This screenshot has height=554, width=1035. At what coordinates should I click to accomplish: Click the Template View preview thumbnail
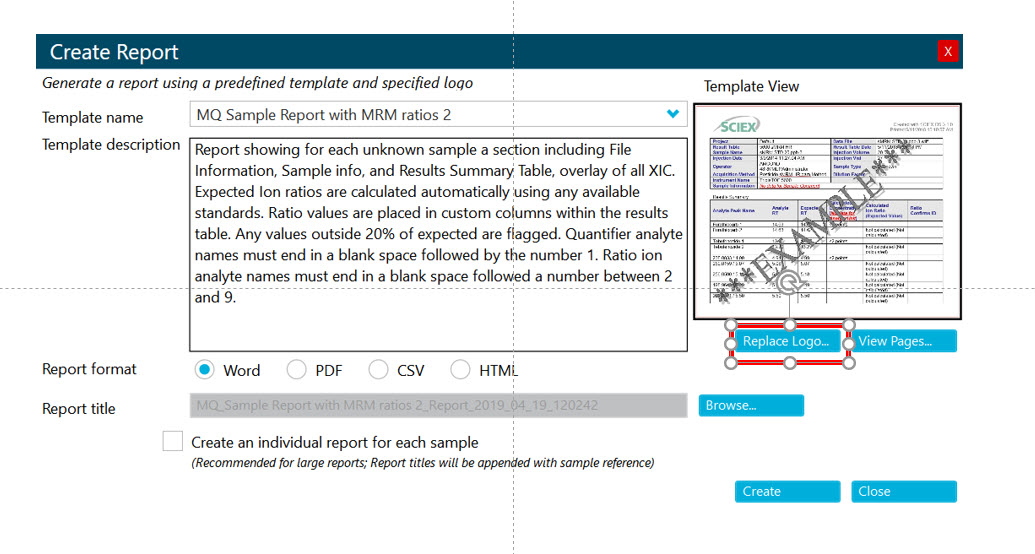pos(827,211)
